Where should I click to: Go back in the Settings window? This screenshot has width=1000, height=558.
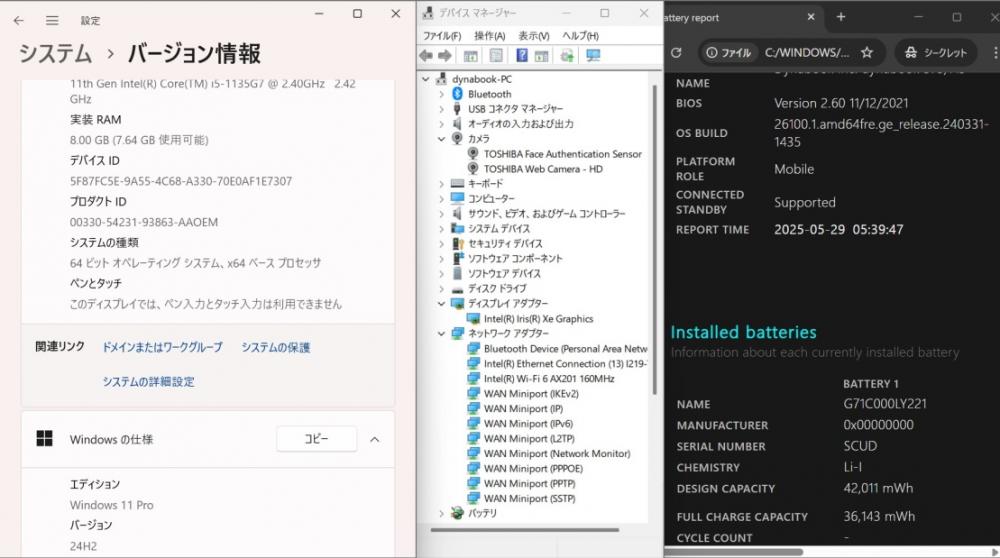pyautogui.click(x=18, y=20)
